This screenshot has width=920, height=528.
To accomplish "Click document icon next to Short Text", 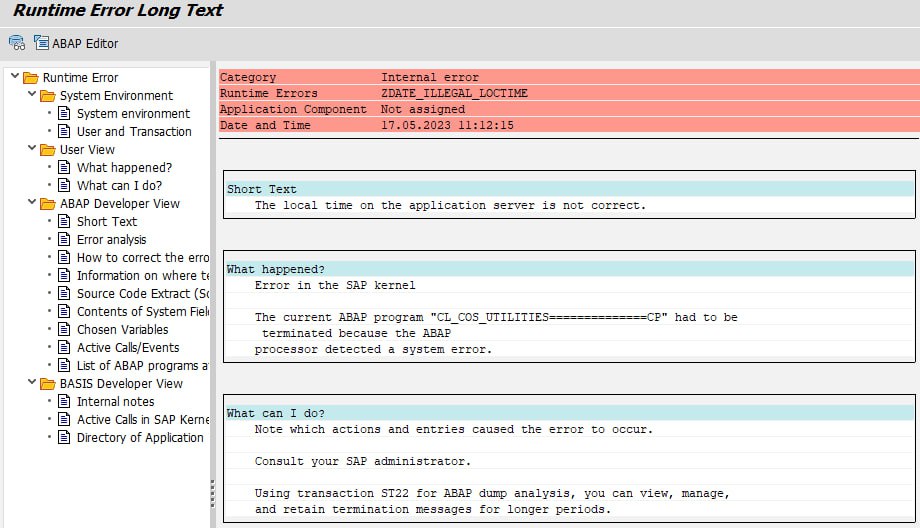I will pyautogui.click(x=65, y=221).
